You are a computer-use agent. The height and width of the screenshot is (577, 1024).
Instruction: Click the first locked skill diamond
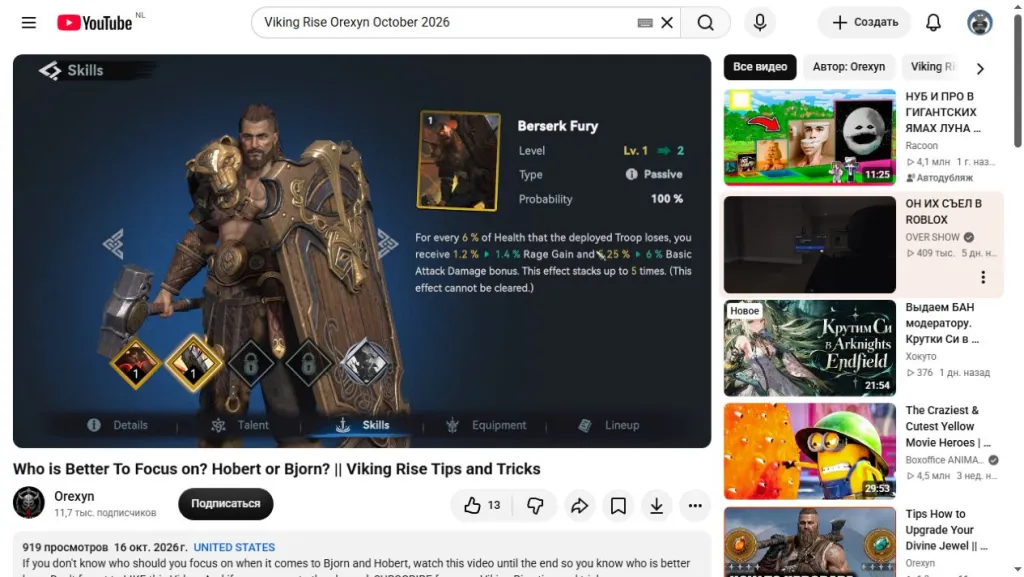[251, 364]
